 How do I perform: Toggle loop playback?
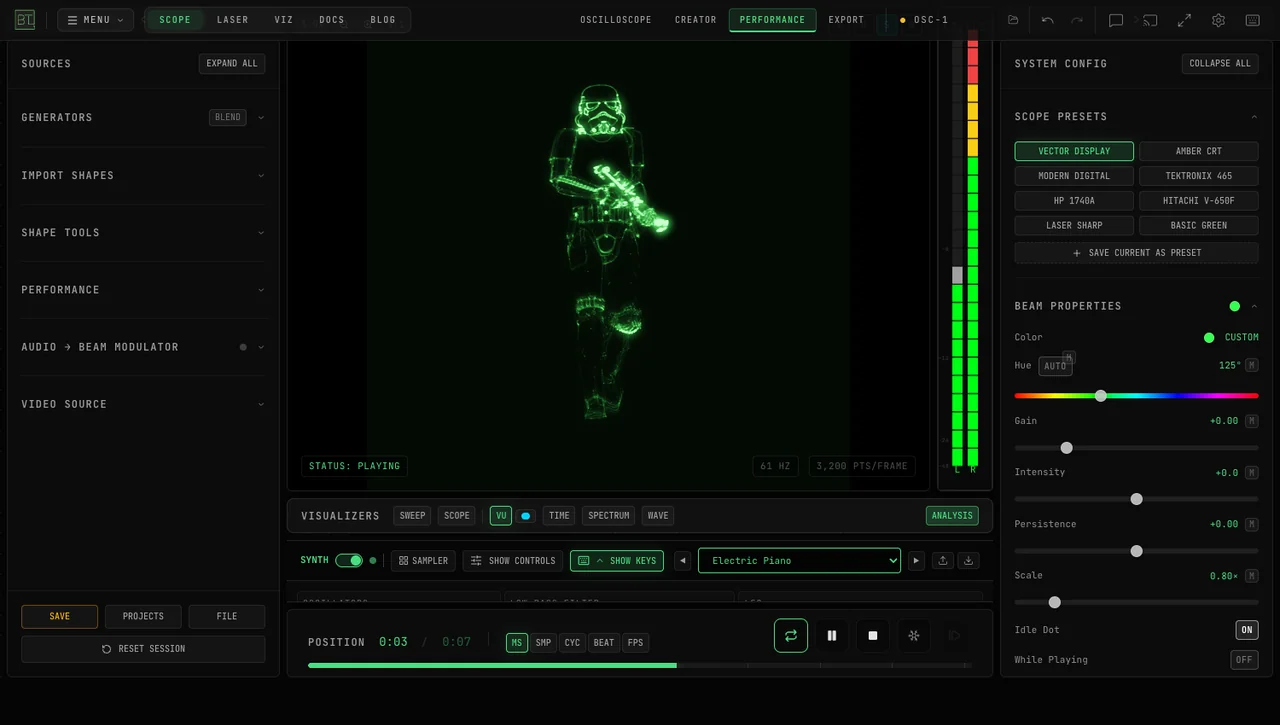[x=791, y=635]
